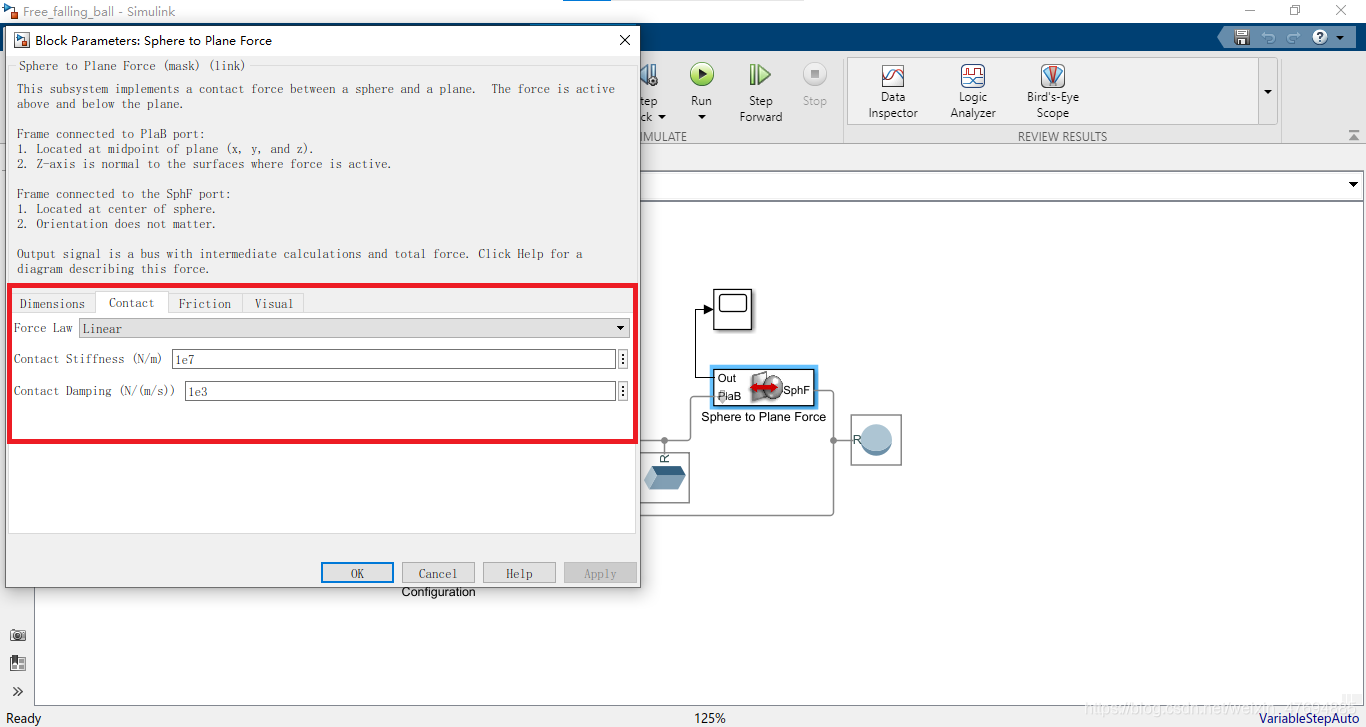Close the Block Parameters dialog
The image size is (1366, 727).
point(625,40)
